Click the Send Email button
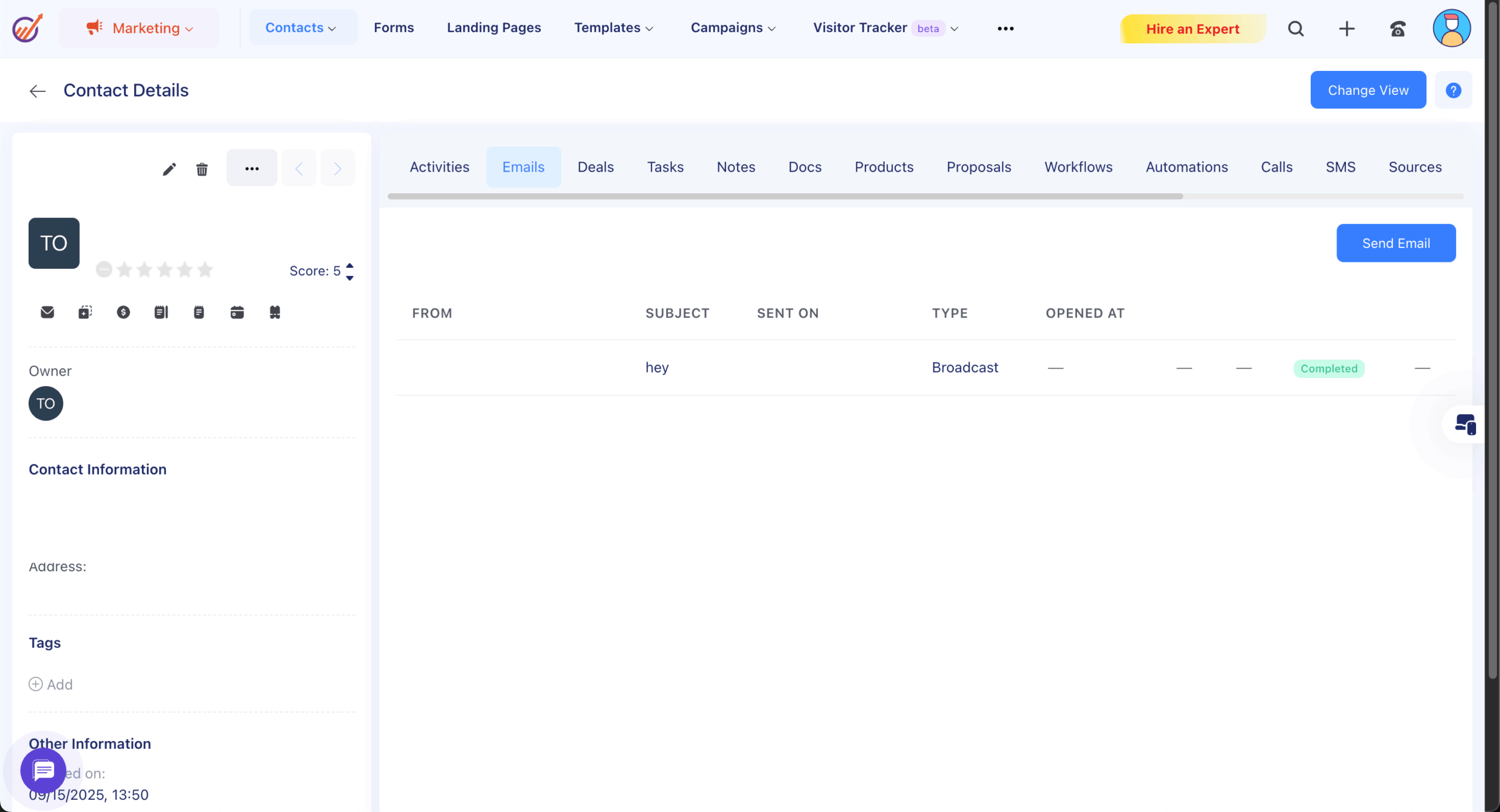Viewport: 1500px width, 812px height. (1396, 243)
